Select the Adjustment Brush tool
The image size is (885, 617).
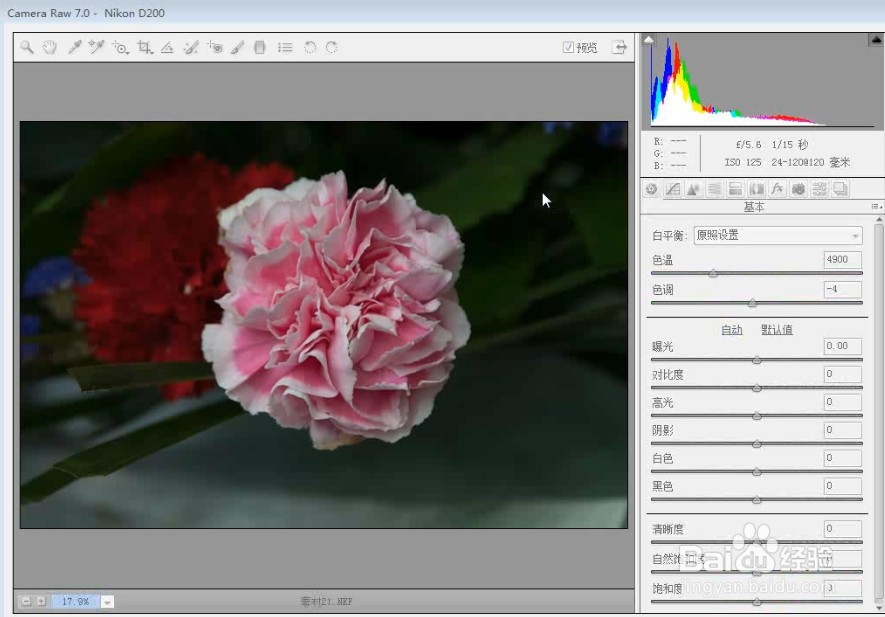pyautogui.click(x=237, y=47)
